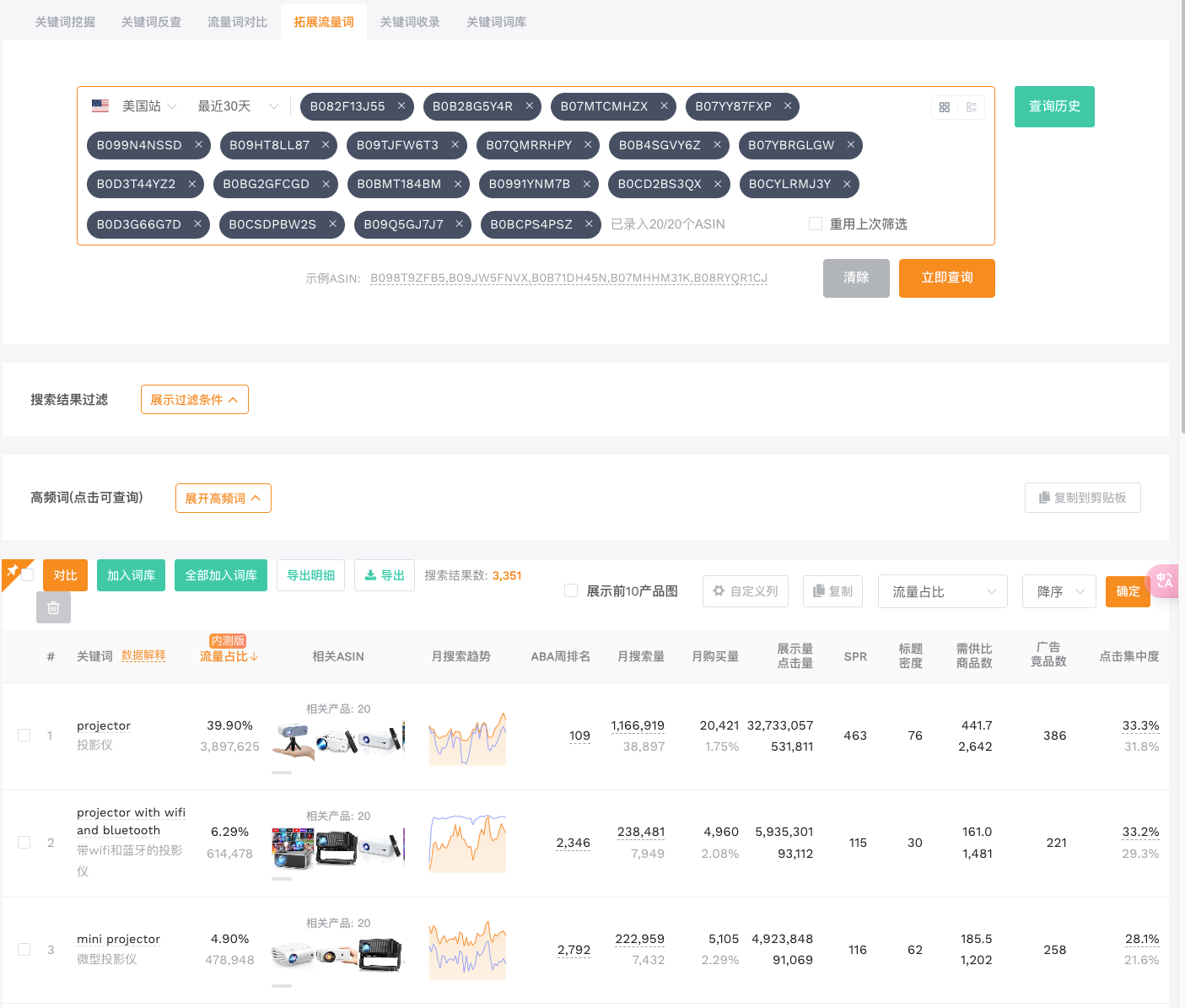Remove ASIN tag B09HT8LL87
1185x1008 pixels.
[x=325, y=145]
